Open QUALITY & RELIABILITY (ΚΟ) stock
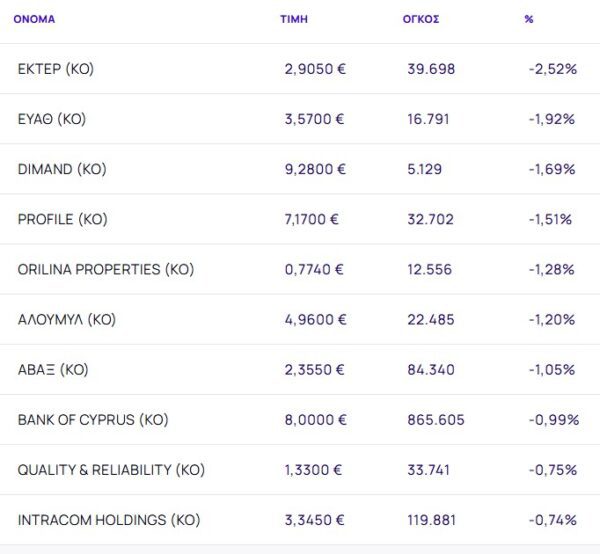Viewport: 600px width, 554px height. click(111, 470)
